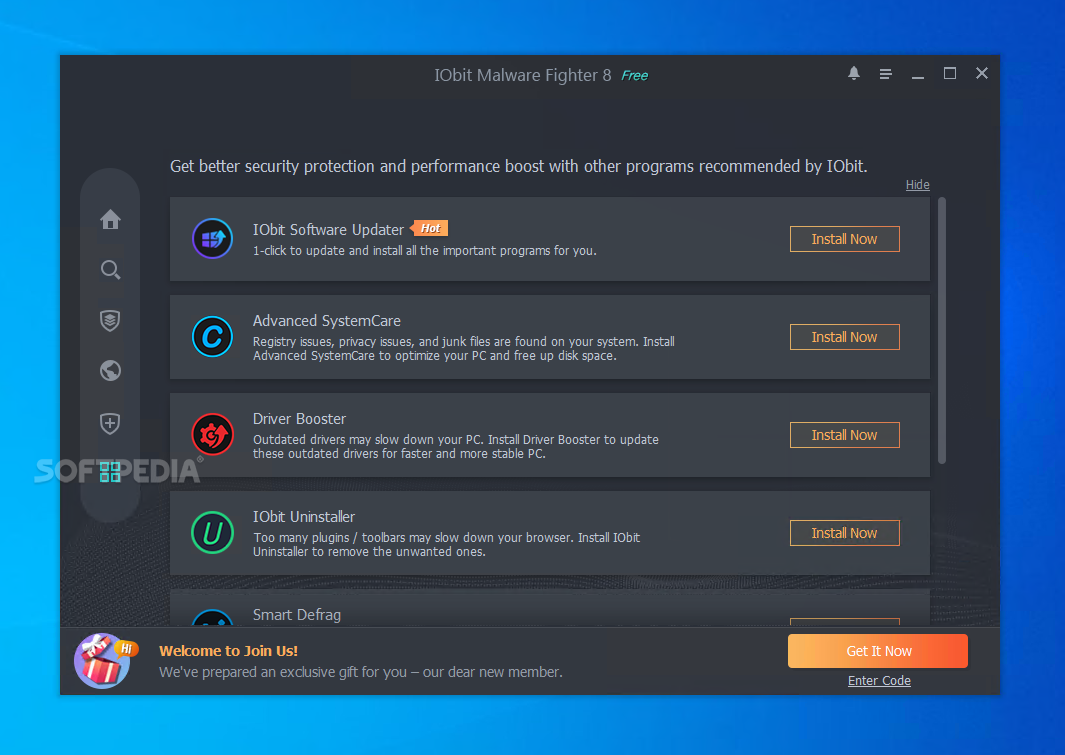Open the layered shield Protect section

(110, 320)
